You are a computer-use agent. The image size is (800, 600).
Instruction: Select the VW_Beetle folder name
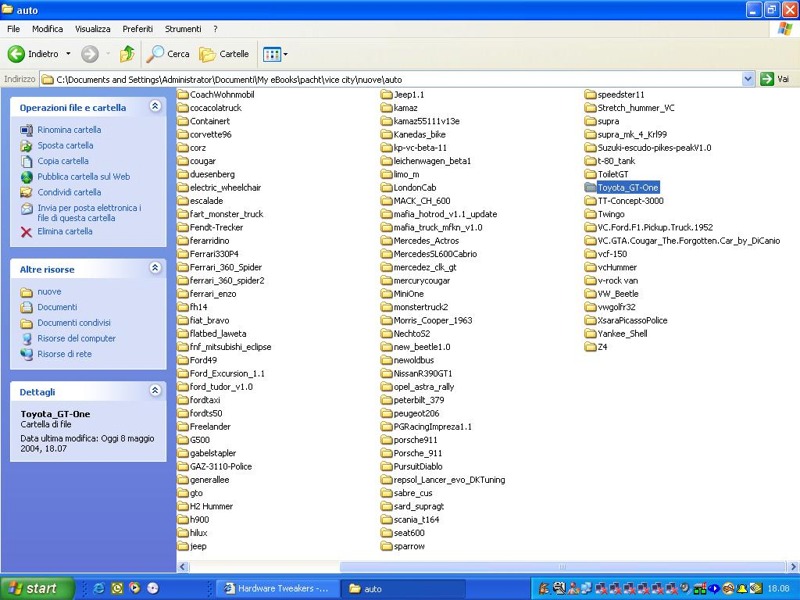(618, 294)
